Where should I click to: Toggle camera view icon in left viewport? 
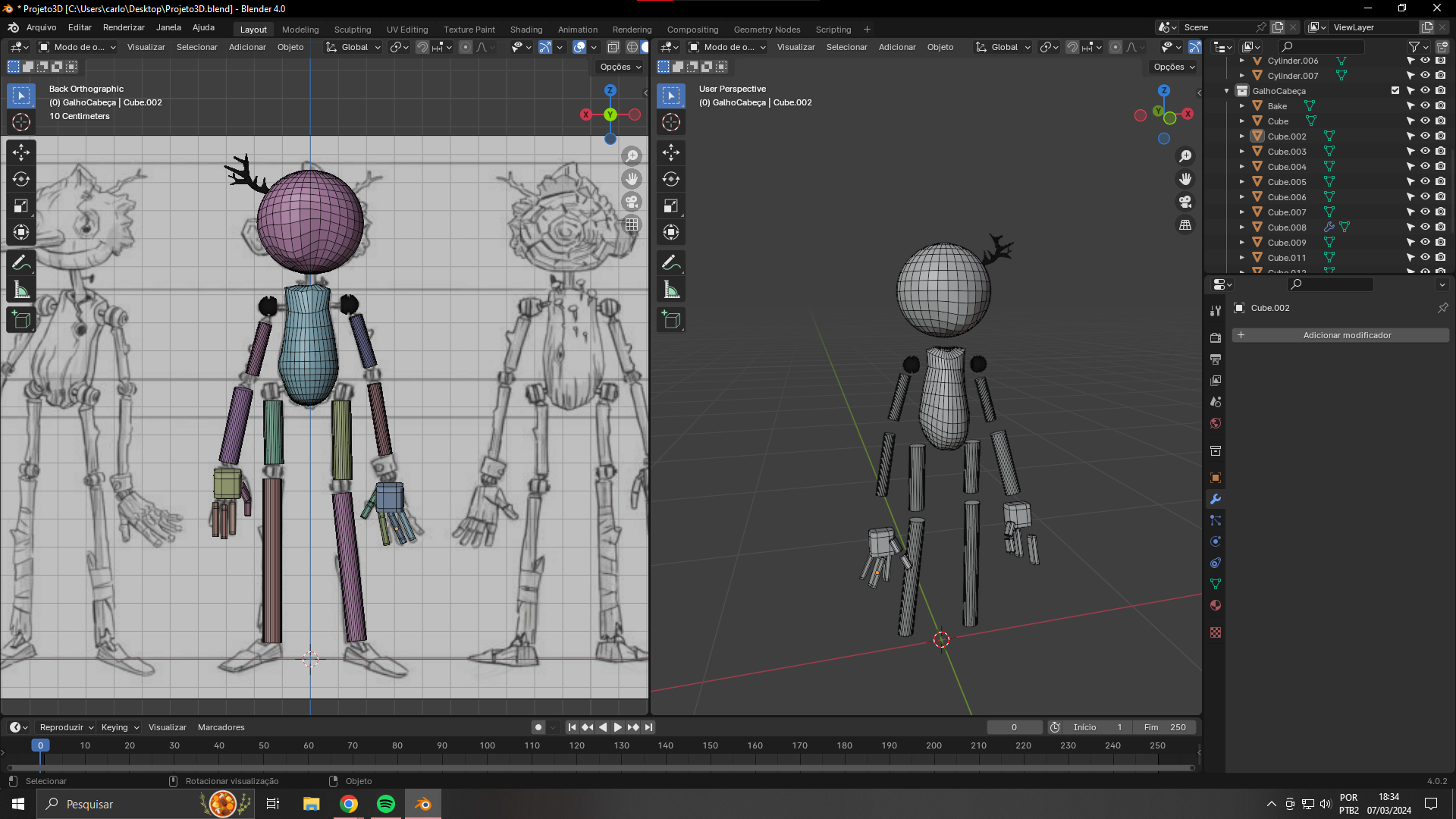[632, 202]
